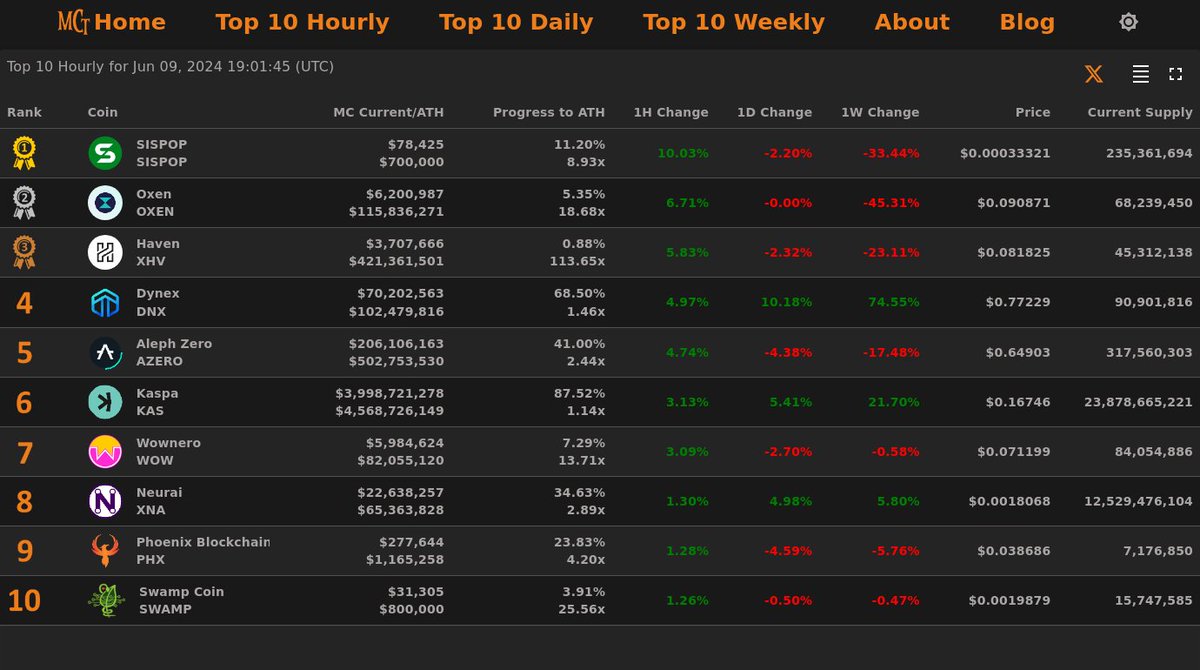Click Neurai supply 12,529,476,104

click(x=1138, y=501)
